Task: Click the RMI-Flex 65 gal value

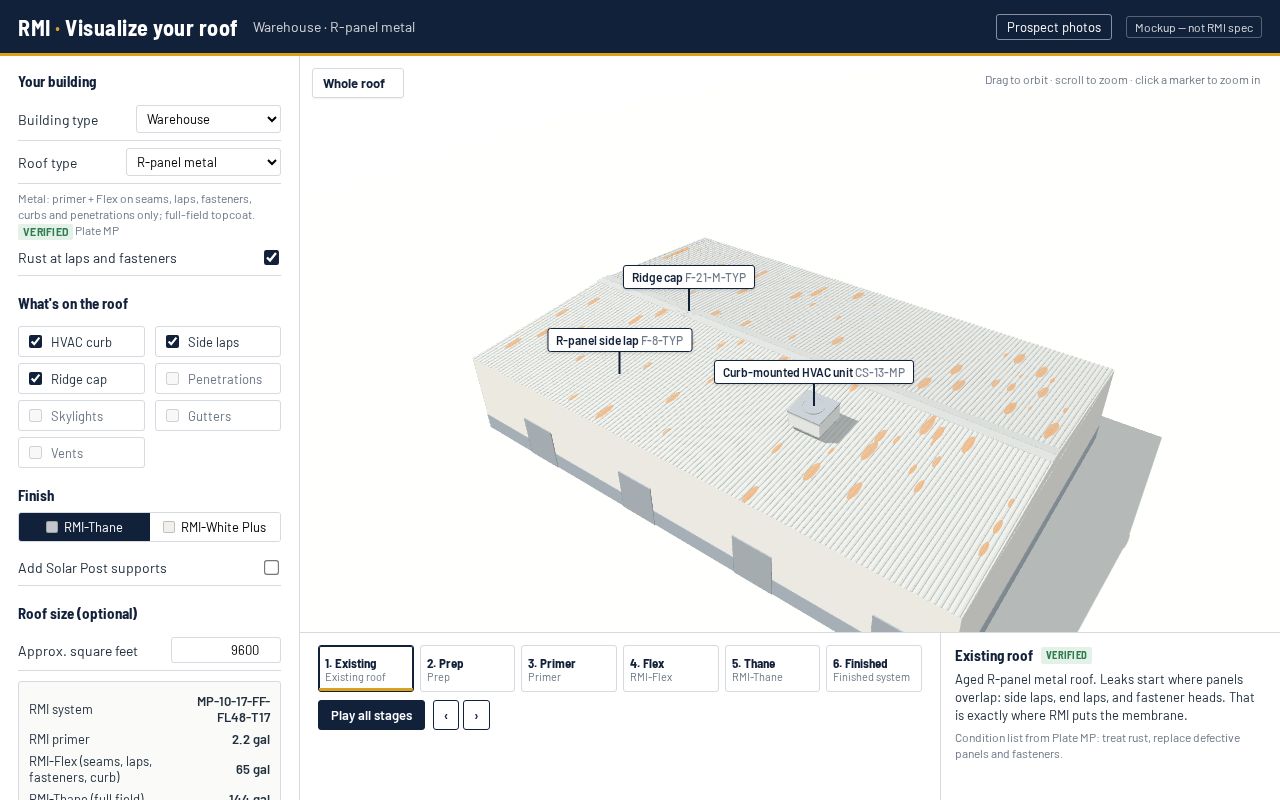Action: [x=253, y=769]
